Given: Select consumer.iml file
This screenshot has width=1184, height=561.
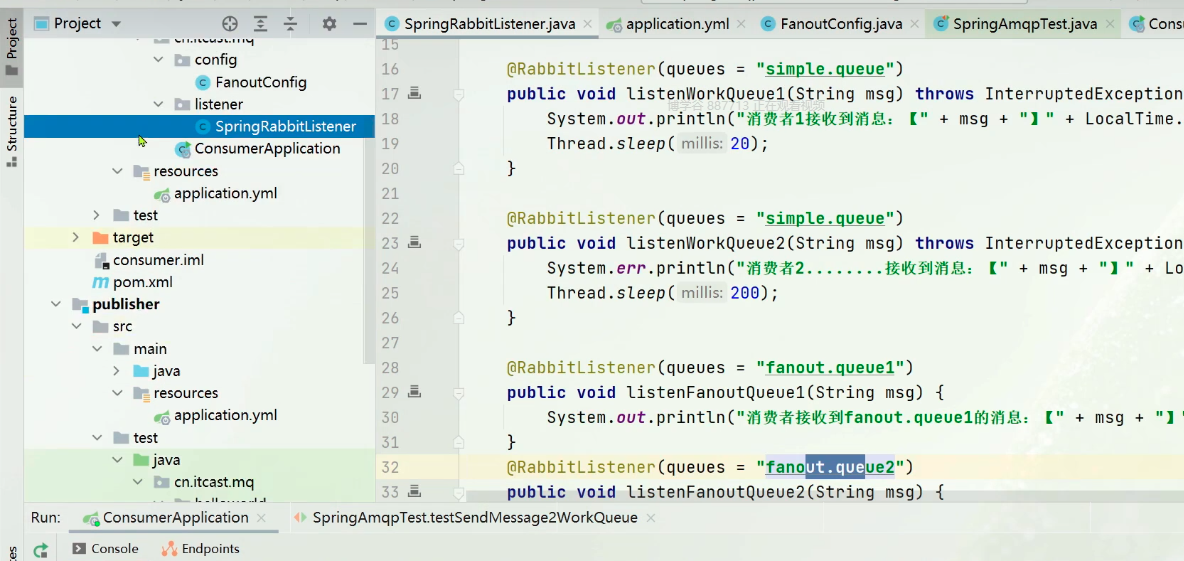Looking at the screenshot, I should 159,260.
